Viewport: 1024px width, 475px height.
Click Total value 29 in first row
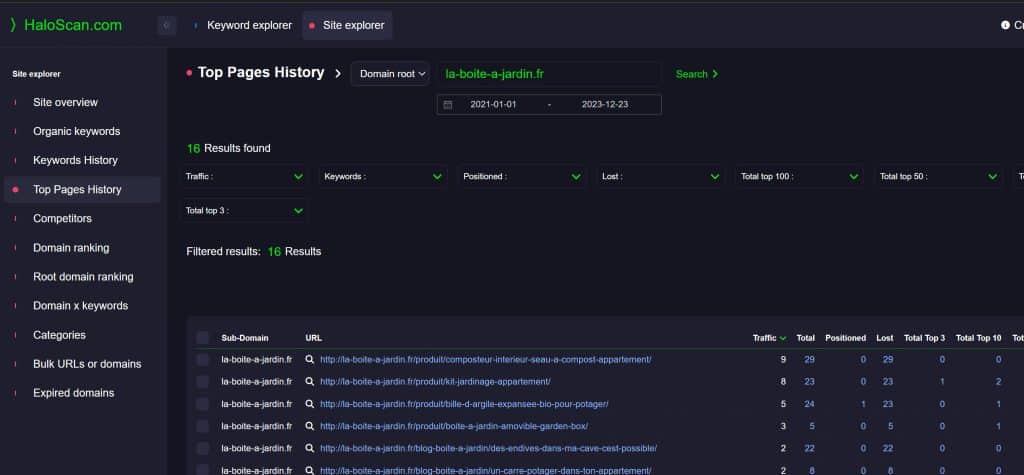click(x=810, y=359)
